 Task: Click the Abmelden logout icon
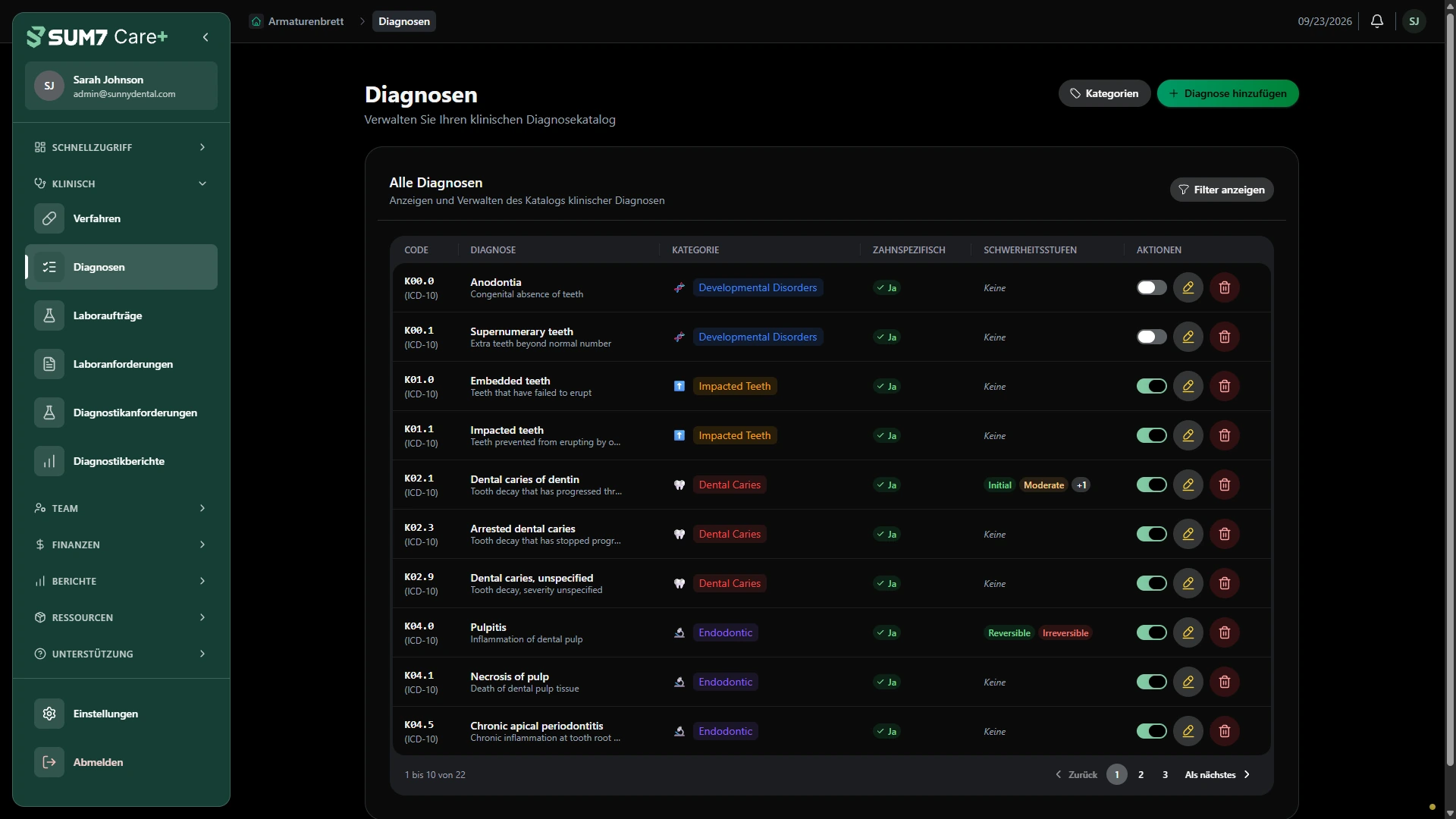[x=49, y=762]
